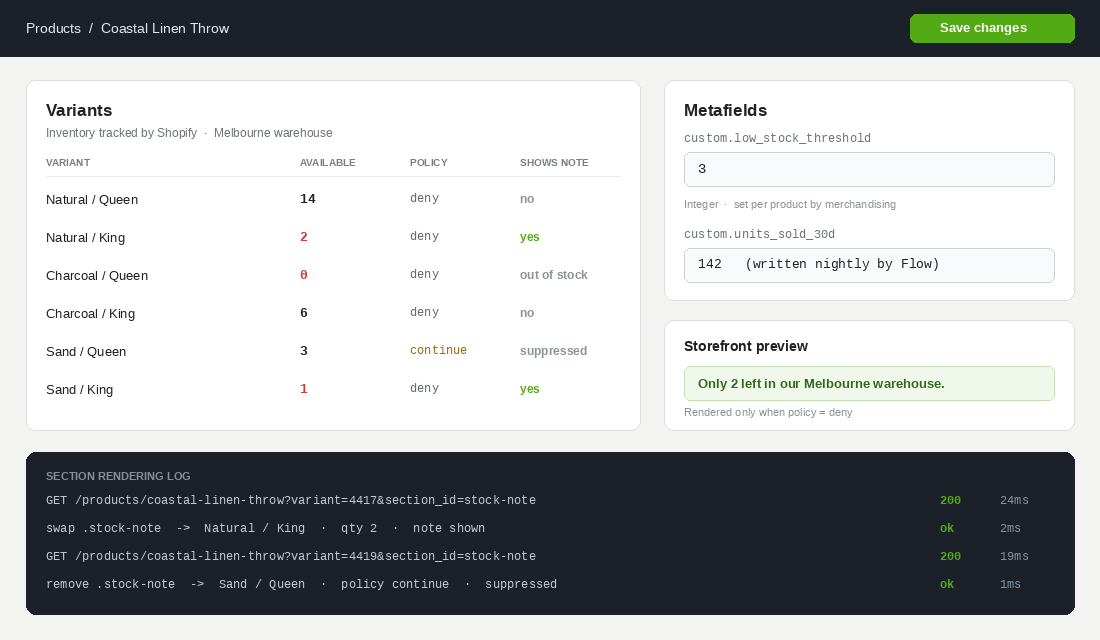Click the 'remove .stock-note' log line

point(302,585)
